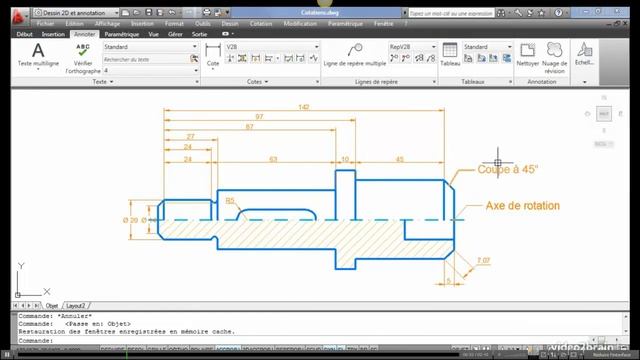This screenshot has width=640, height=360.
Task: Click the keyword search field in title bar
Action: 451,13
